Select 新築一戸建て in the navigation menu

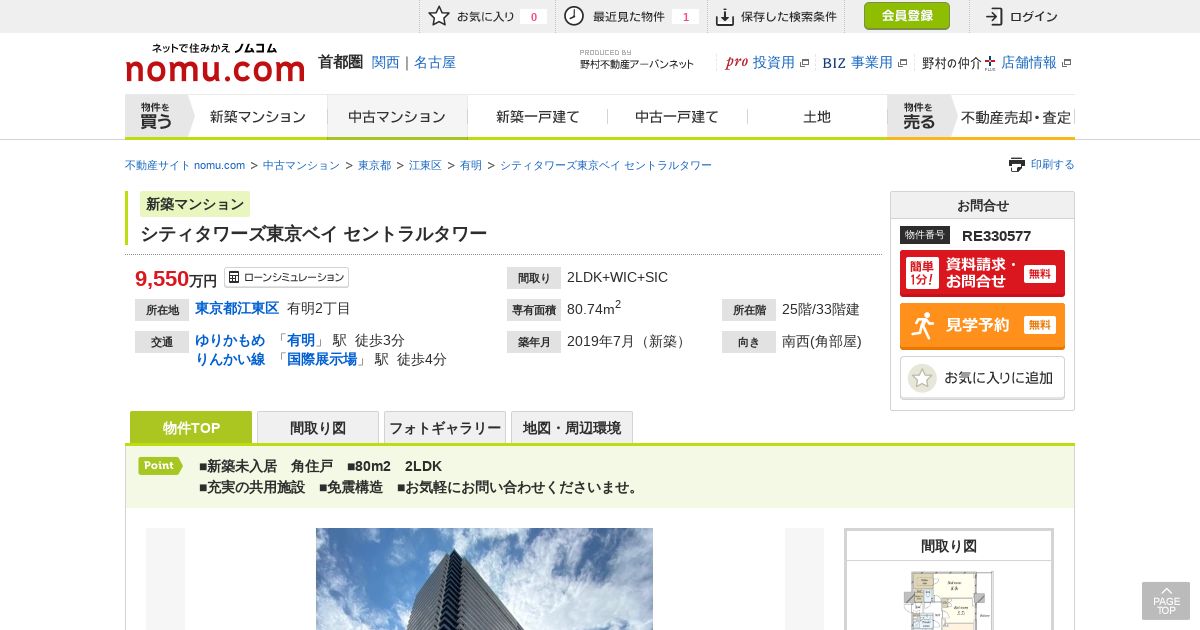(x=537, y=117)
